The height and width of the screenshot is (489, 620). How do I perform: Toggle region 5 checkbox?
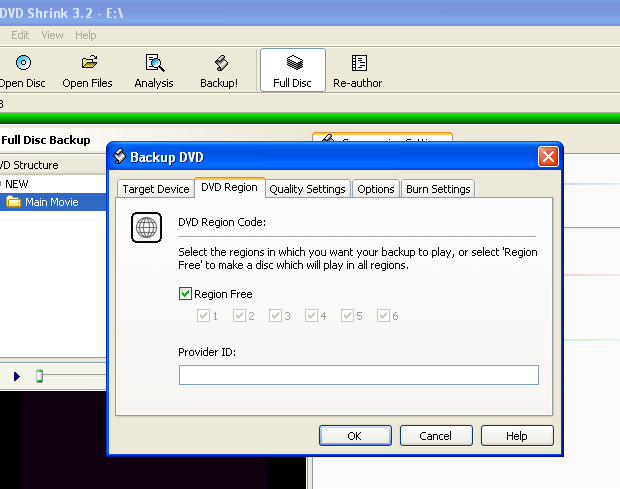[x=347, y=315]
